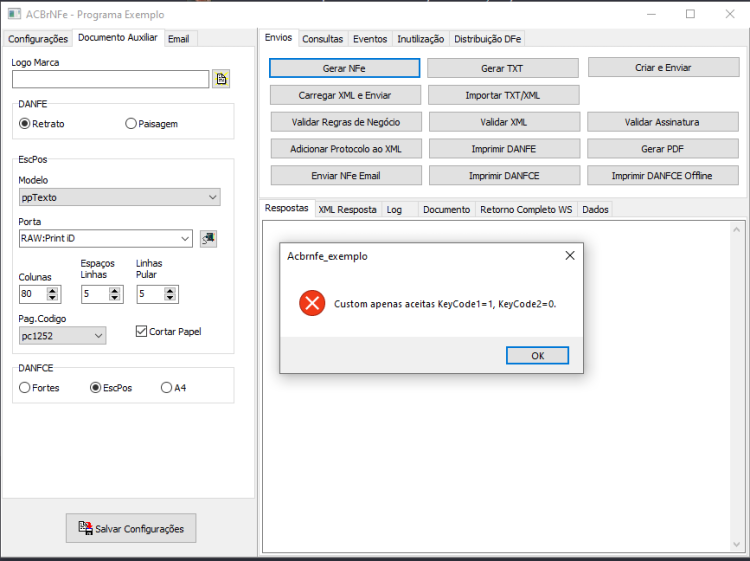Click the ACBrNFe app icon in title bar
Image resolution: width=750 pixels, height=561 pixels.
tap(14, 14)
